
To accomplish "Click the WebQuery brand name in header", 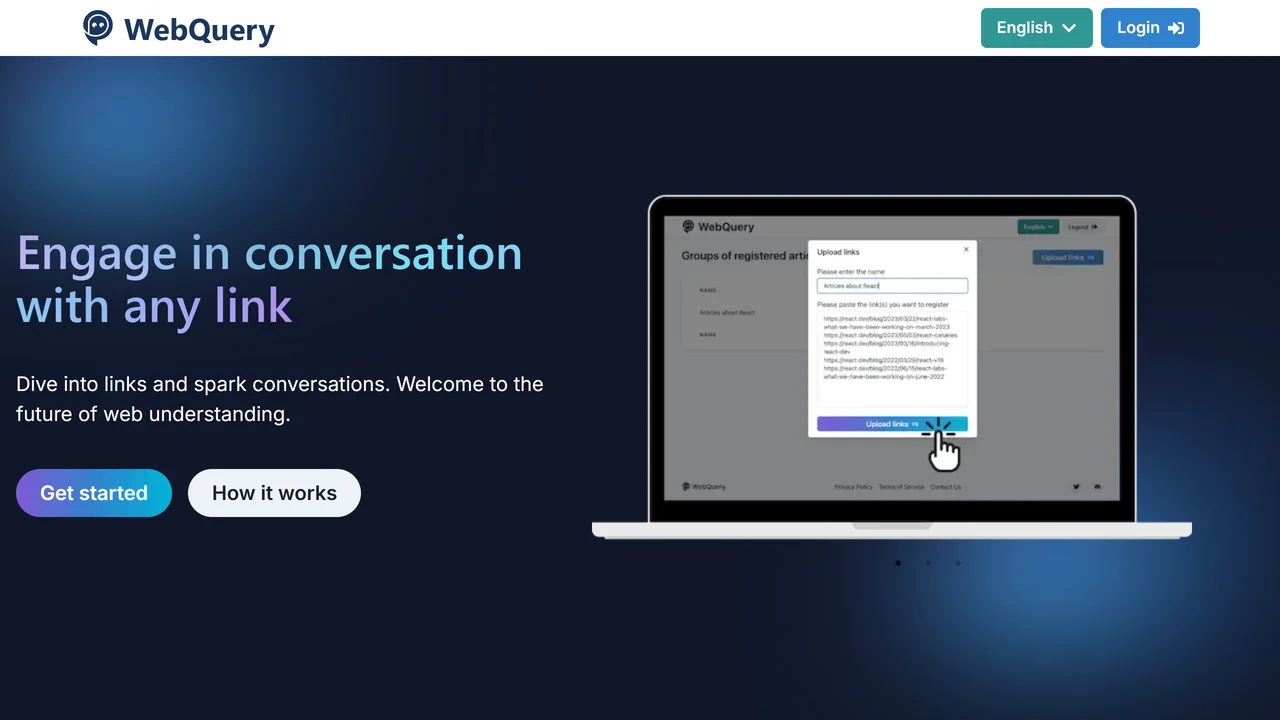I will tap(199, 30).
